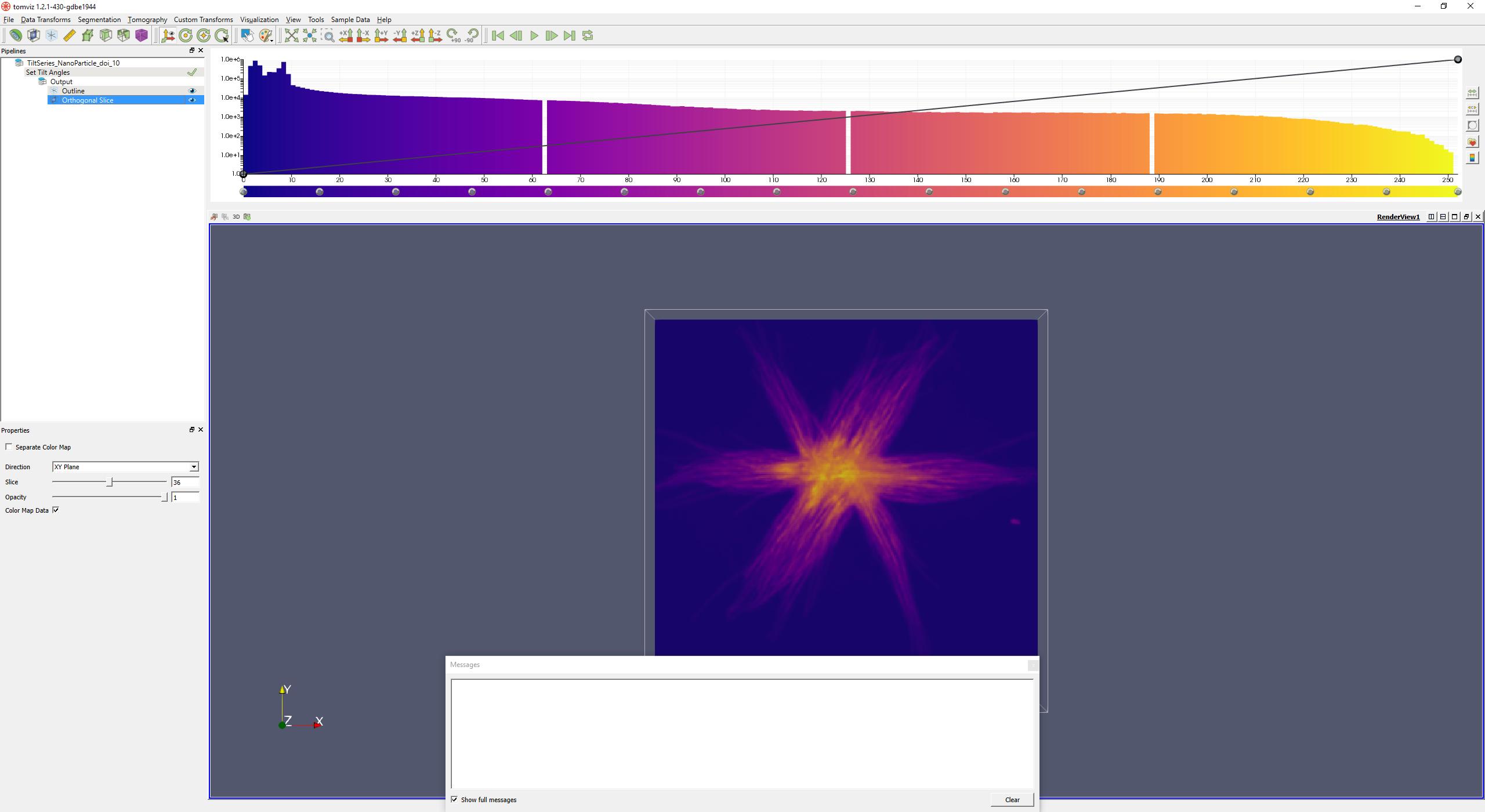Rotate the camera 90 degrees clockwise

coord(454,35)
